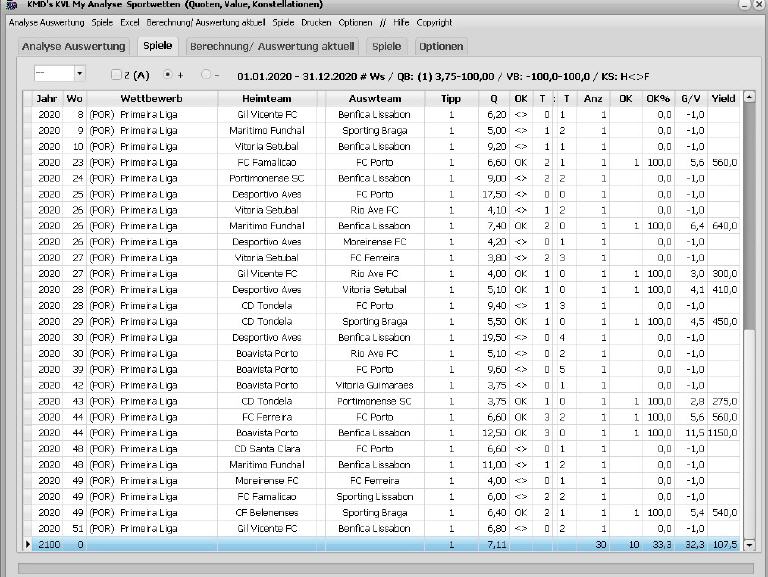Click the date range filter summary text
Viewport: 768px width, 577px height.
pyautogui.click(x=443, y=76)
